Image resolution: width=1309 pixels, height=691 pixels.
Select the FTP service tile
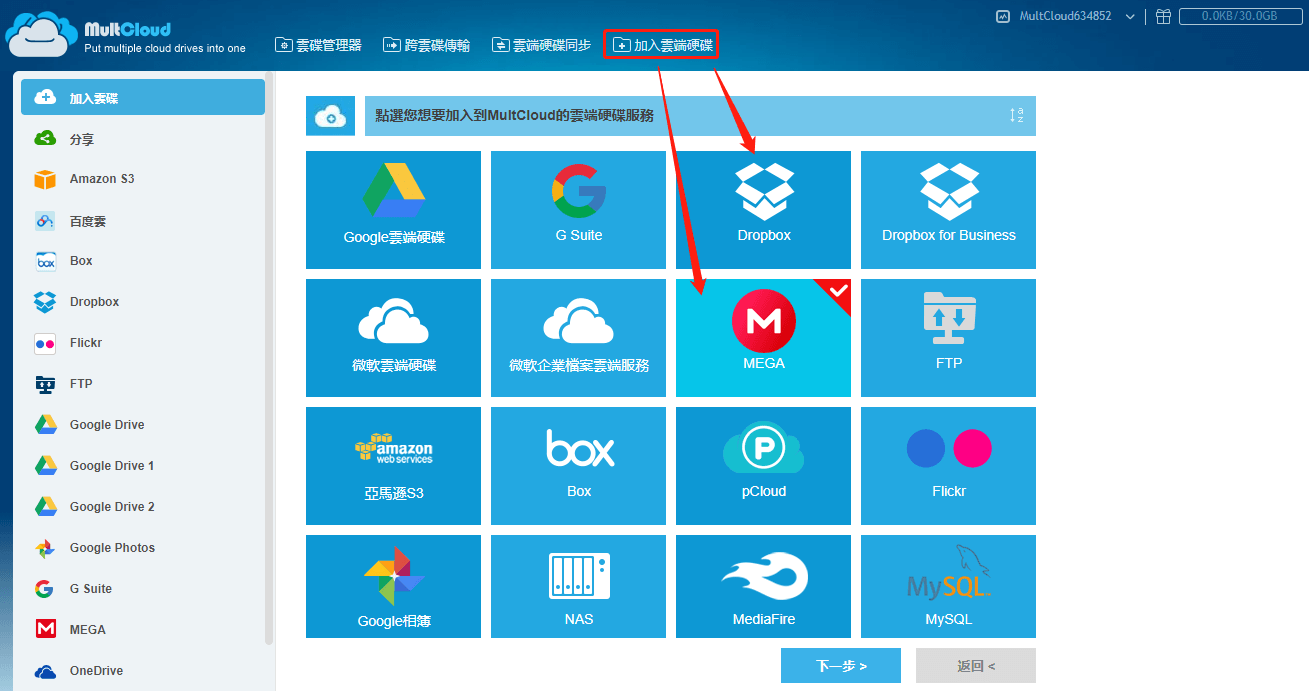[x=948, y=338]
